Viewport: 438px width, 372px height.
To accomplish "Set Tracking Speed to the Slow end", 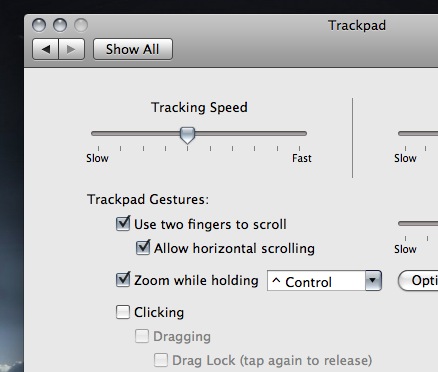I will 98,134.
